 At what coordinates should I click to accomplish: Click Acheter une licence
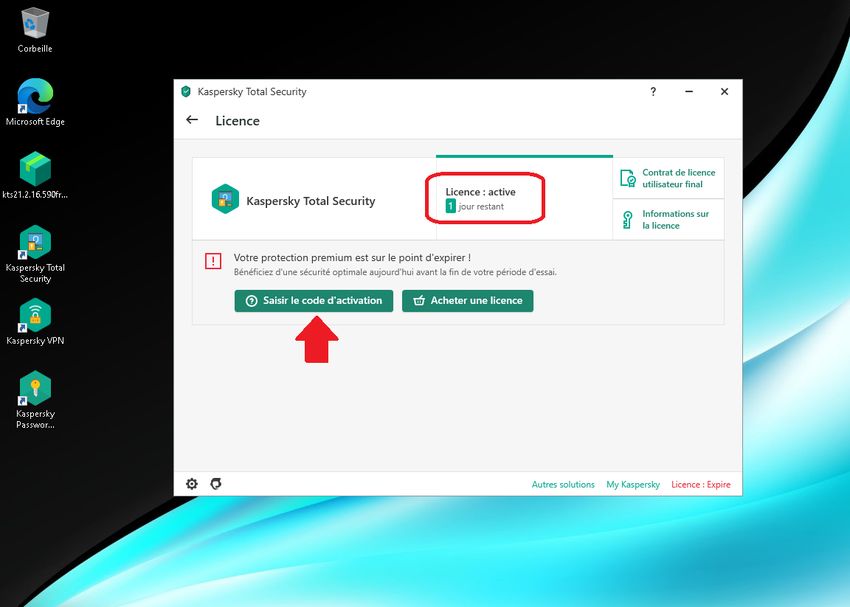[x=467, y=301]
